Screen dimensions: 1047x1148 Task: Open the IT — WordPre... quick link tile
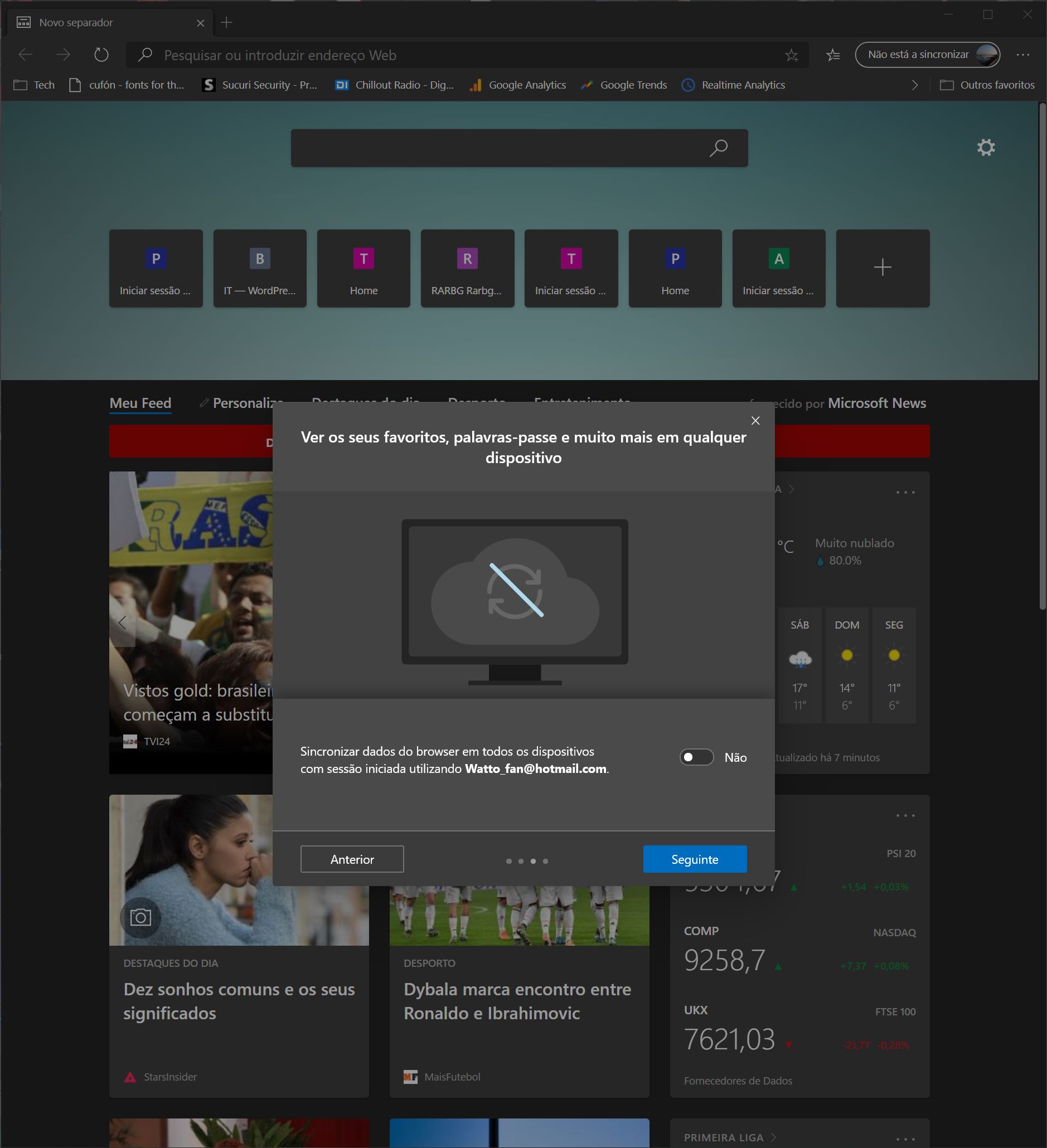(260, 268)
